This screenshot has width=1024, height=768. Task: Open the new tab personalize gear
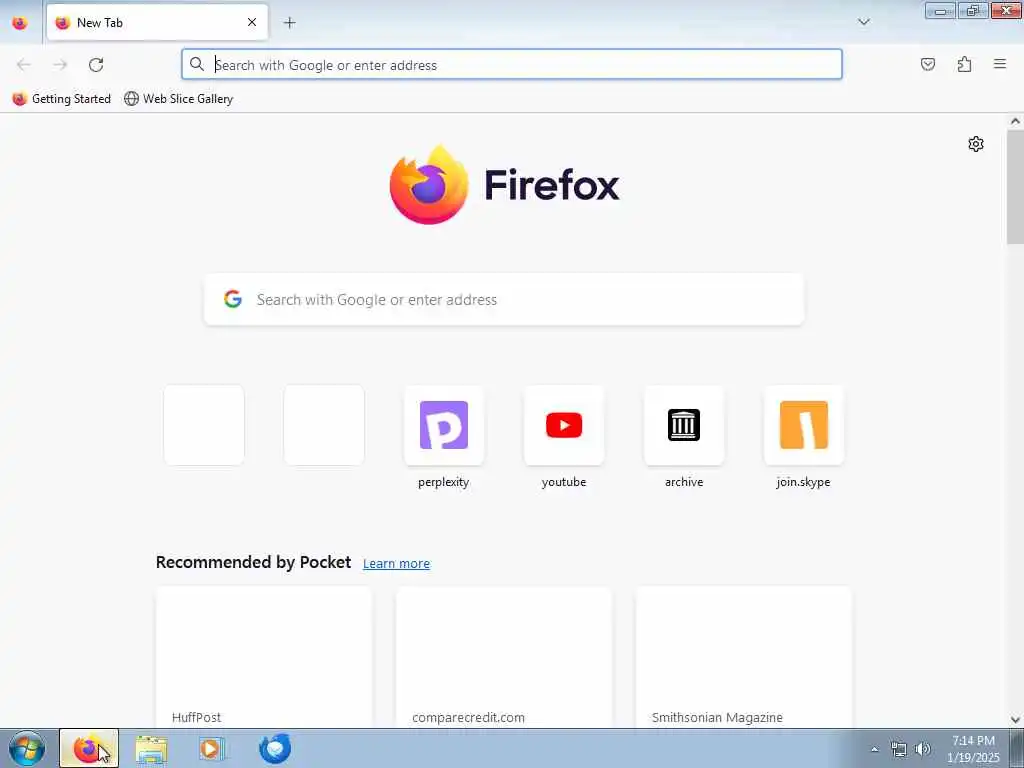(x=976, y=144)
